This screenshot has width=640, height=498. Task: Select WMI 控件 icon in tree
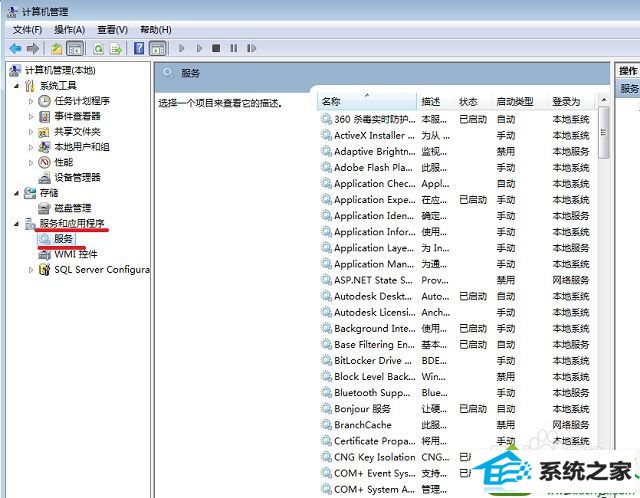[44, 255]
